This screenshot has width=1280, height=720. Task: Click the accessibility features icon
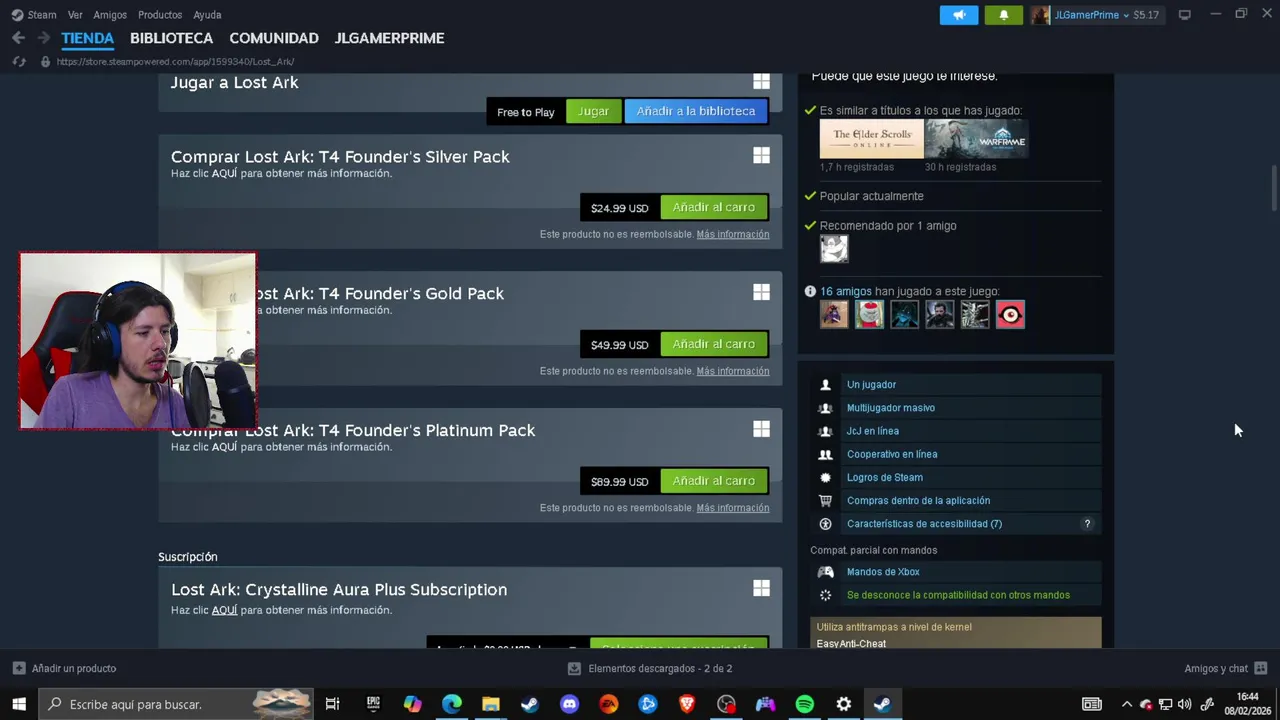825,524
